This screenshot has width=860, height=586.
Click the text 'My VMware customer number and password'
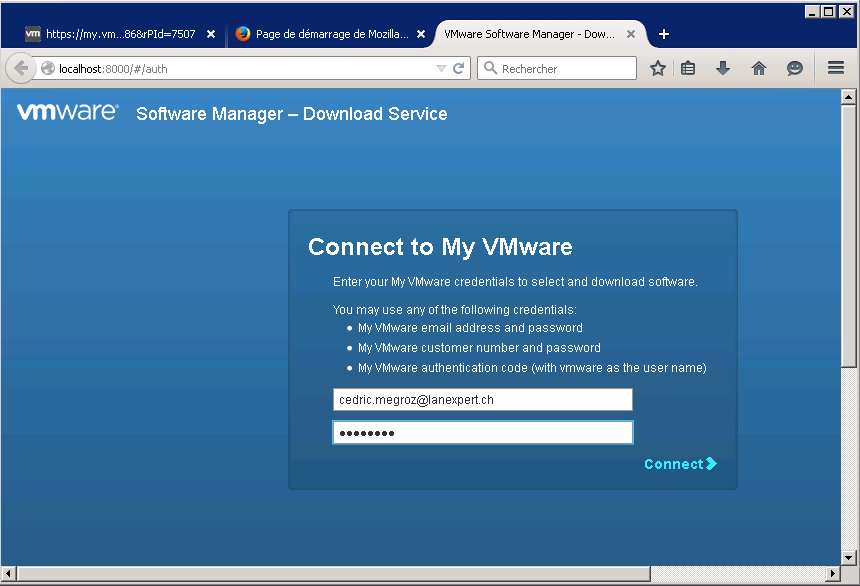click(x=479, y=348)
